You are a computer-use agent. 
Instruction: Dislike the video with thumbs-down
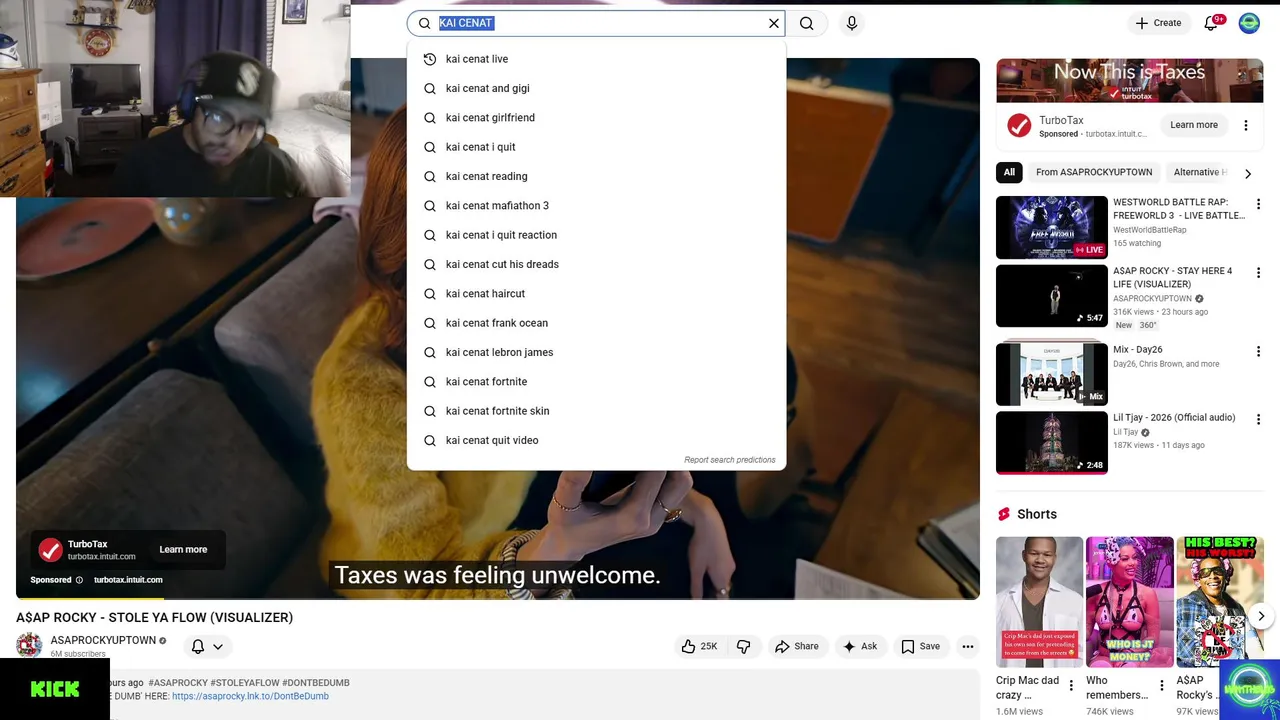pyautogui.click(x=744, y=647)
